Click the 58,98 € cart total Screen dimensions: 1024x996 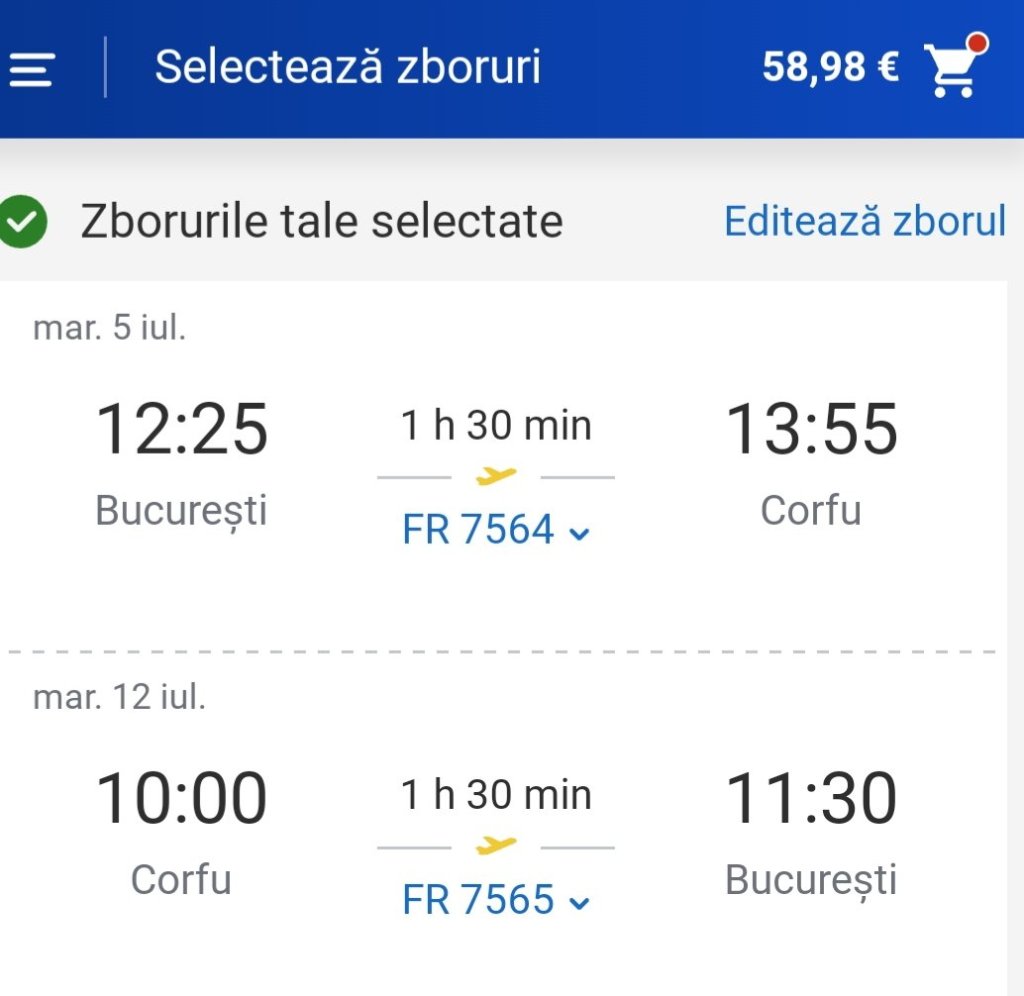830,67
